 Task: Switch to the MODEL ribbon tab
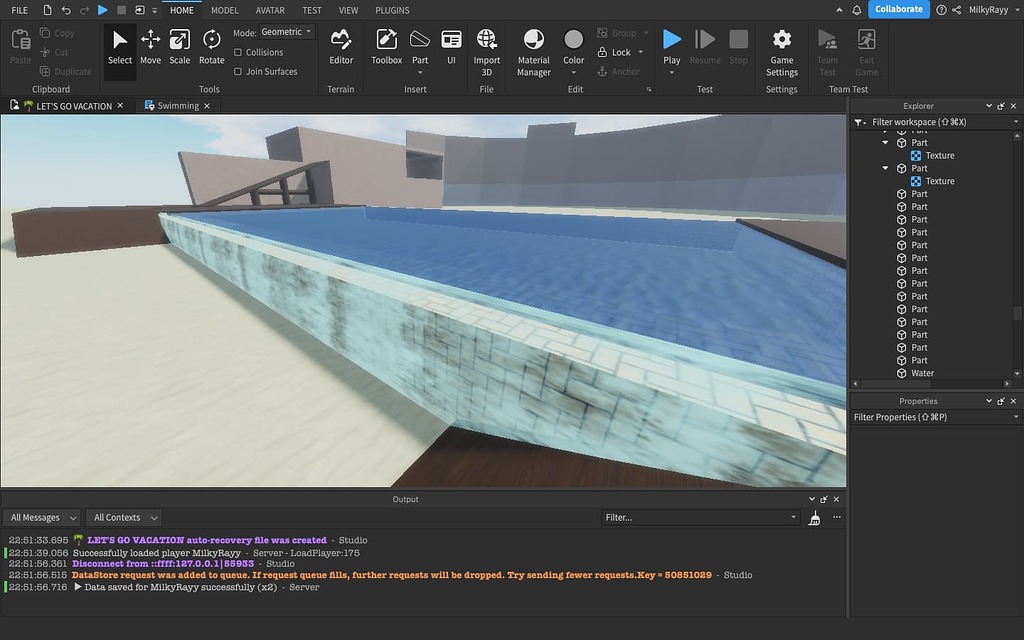coord(224,10)
